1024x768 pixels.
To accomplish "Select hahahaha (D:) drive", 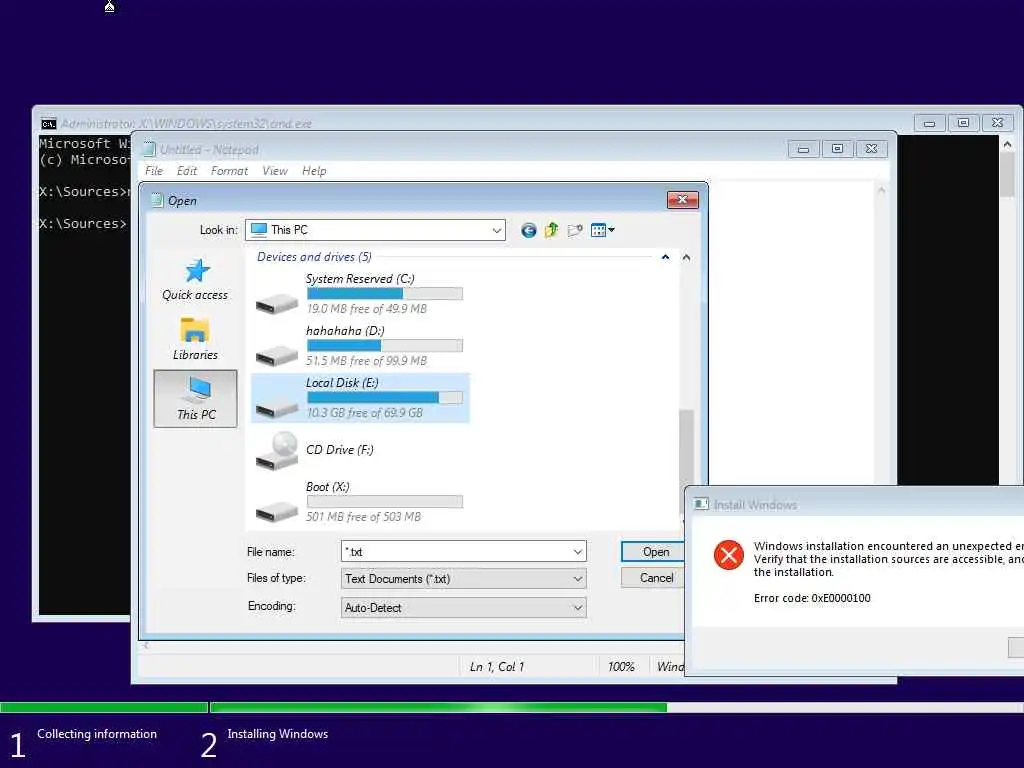I will tap(359, 345).
